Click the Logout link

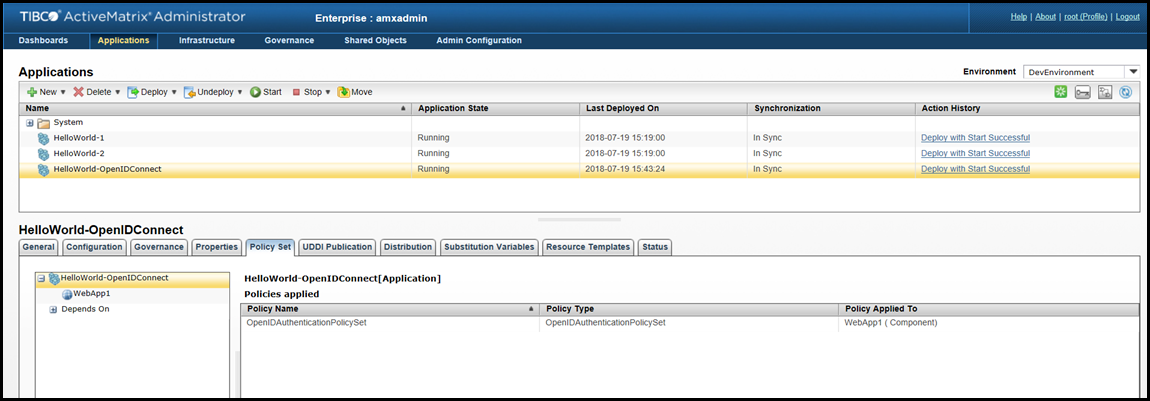(1127, 16)
